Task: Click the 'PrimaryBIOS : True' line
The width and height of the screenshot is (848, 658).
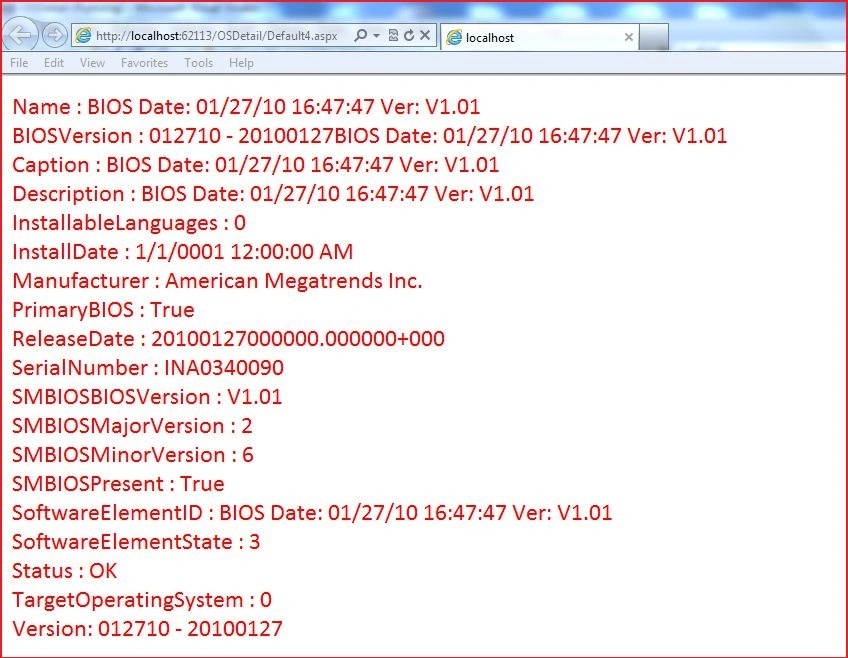Action: [103, 310]
